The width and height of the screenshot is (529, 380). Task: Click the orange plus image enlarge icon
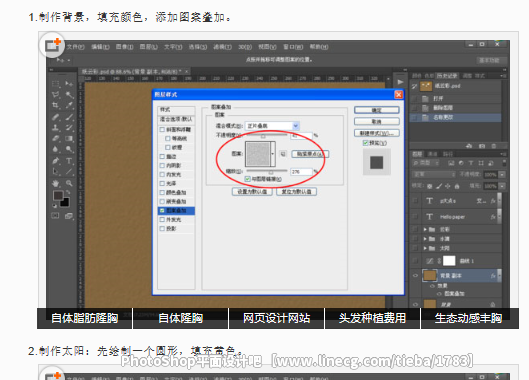point(52,45)
